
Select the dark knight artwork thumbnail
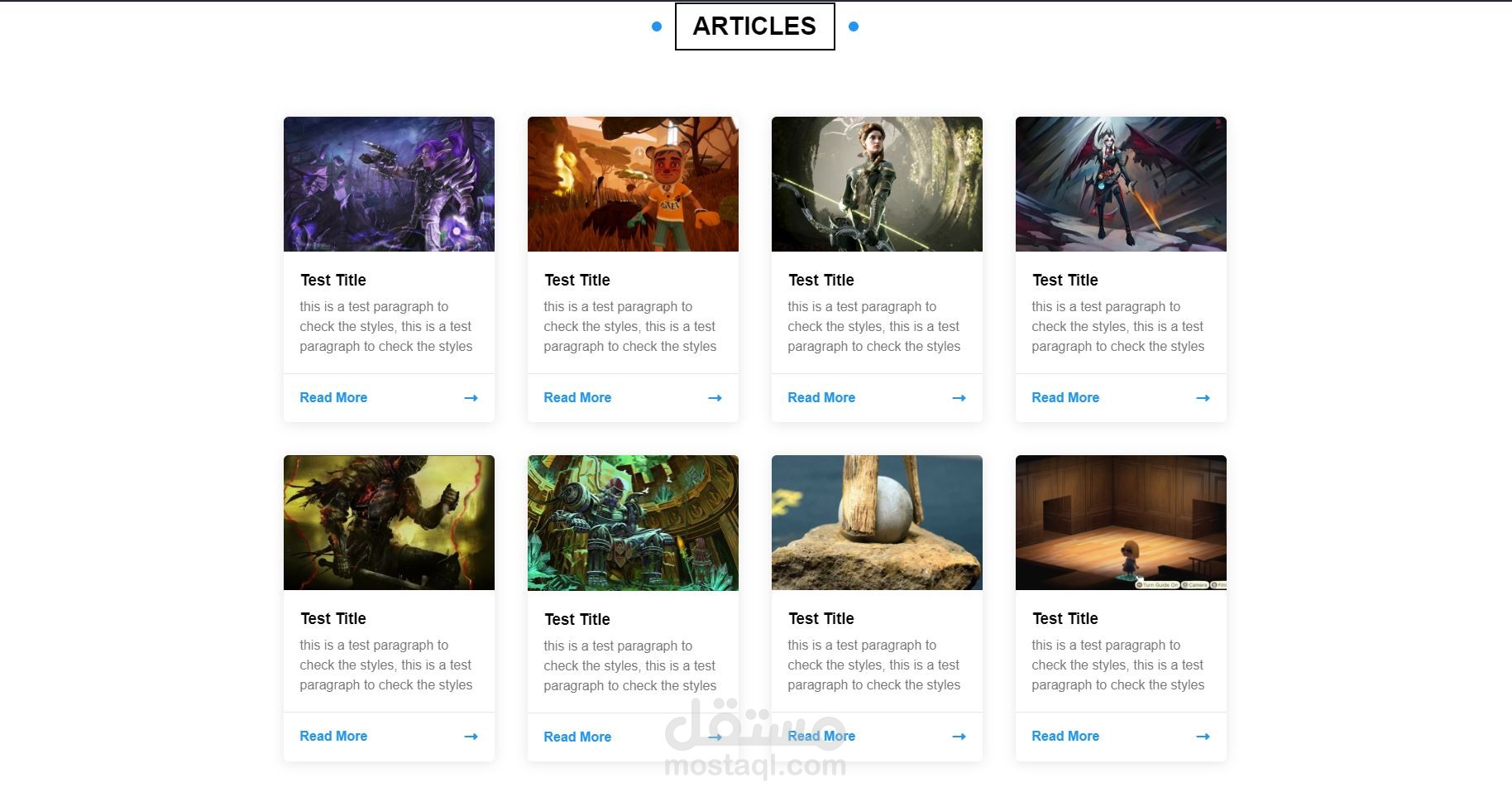click(389, 522)
